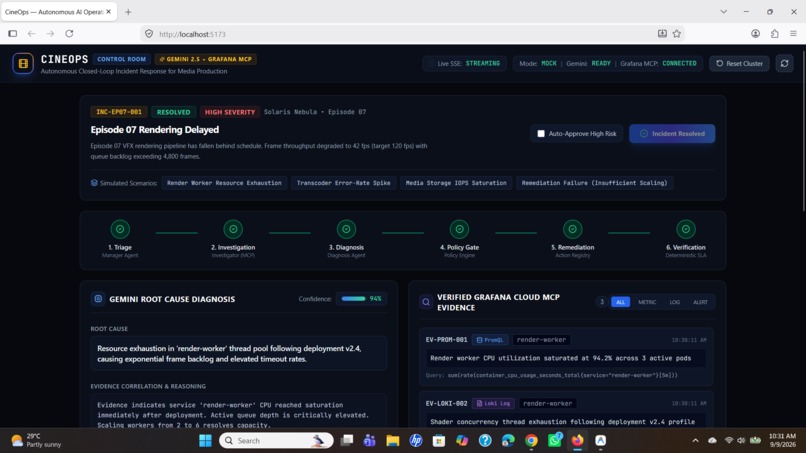Select the ALERT evidence filter tab
This screenshot has height=453, width=806.
click(700, 302)
